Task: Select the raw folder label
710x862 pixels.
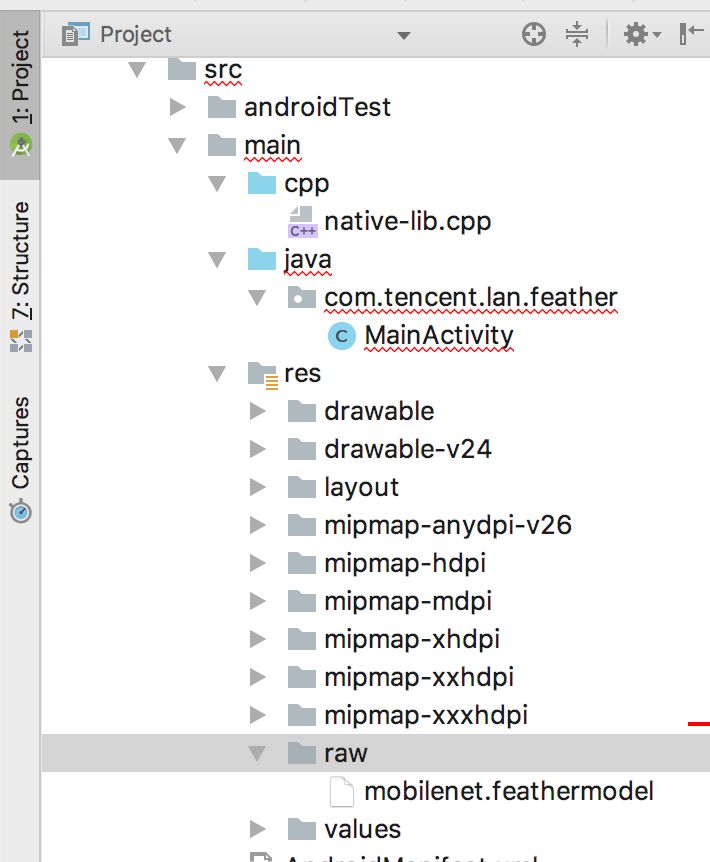Action: pos(346,754)
